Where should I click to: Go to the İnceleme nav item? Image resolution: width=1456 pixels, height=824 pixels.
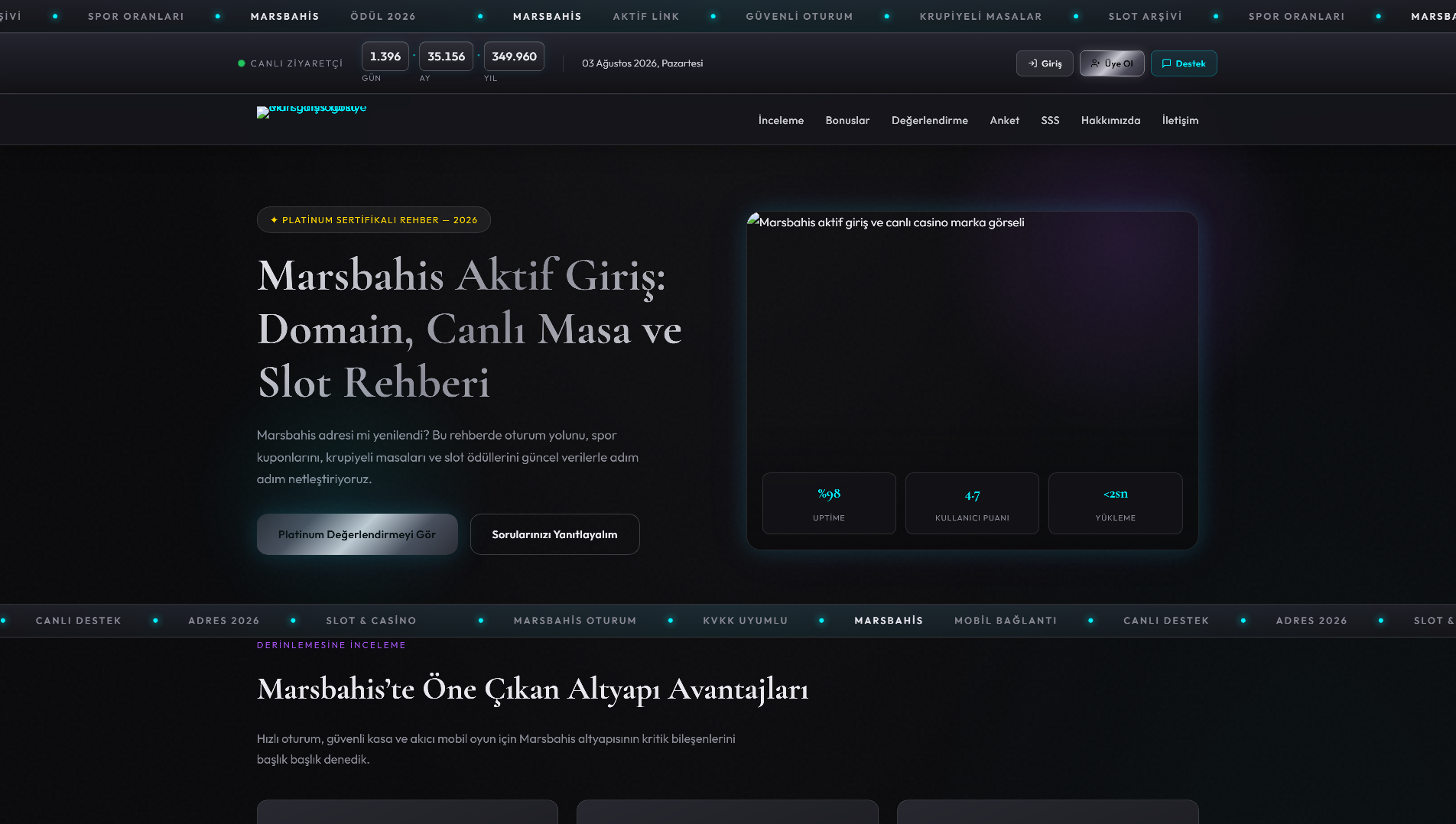(x=781, y=120)
